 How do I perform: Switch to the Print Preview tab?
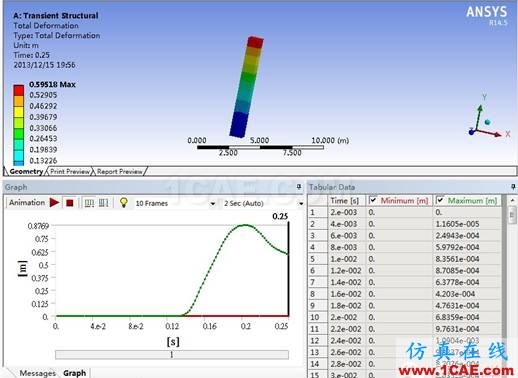pyautogui.click(x=70, y=172)
